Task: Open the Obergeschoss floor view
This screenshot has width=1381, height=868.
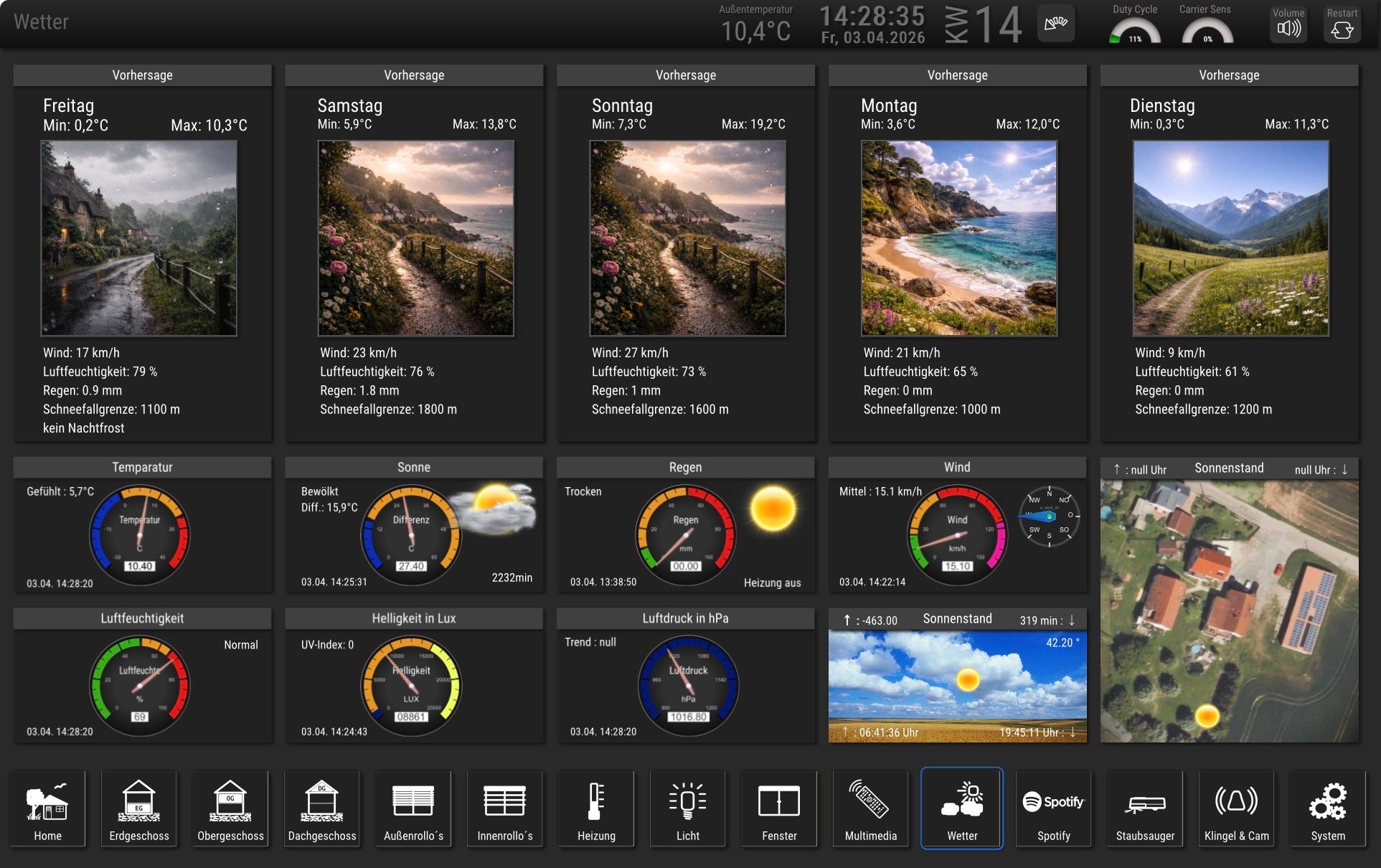Action: pyautogui.click(x=230, y=808)
